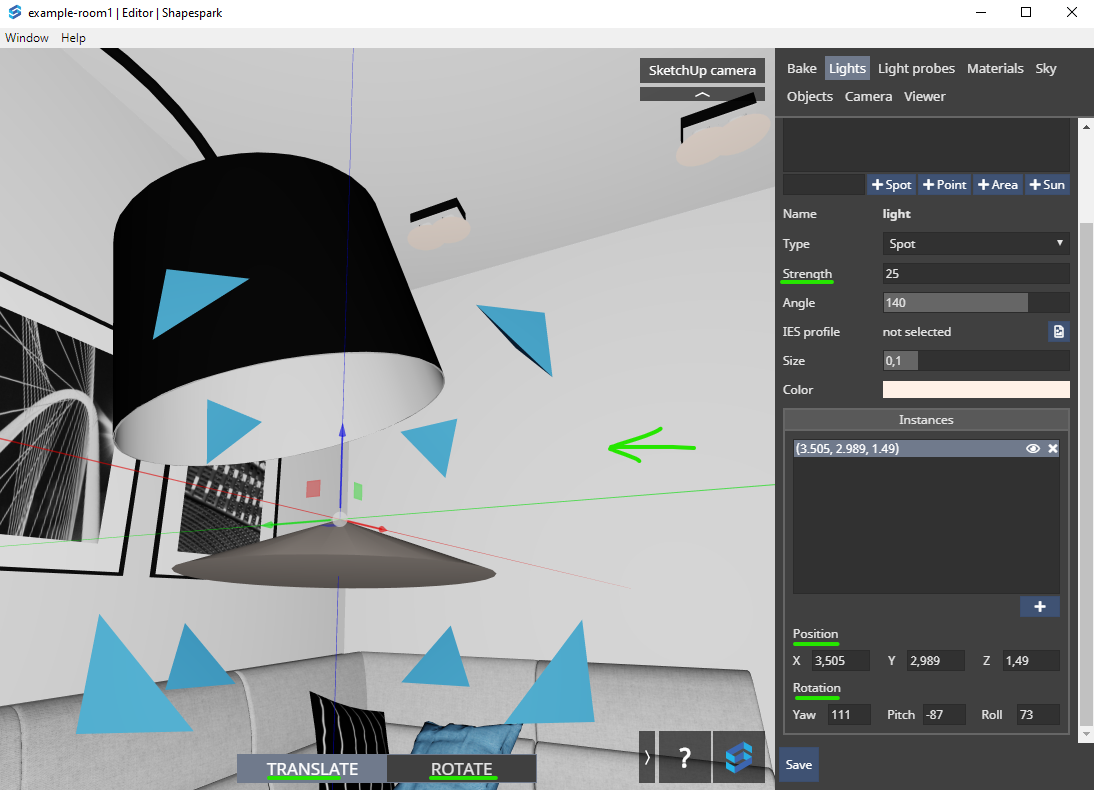Image resolution: width=1094 pixels, height=790 pixels.
Task: Expand the side panel arrow near help icon
Action: tap(645, 757)
